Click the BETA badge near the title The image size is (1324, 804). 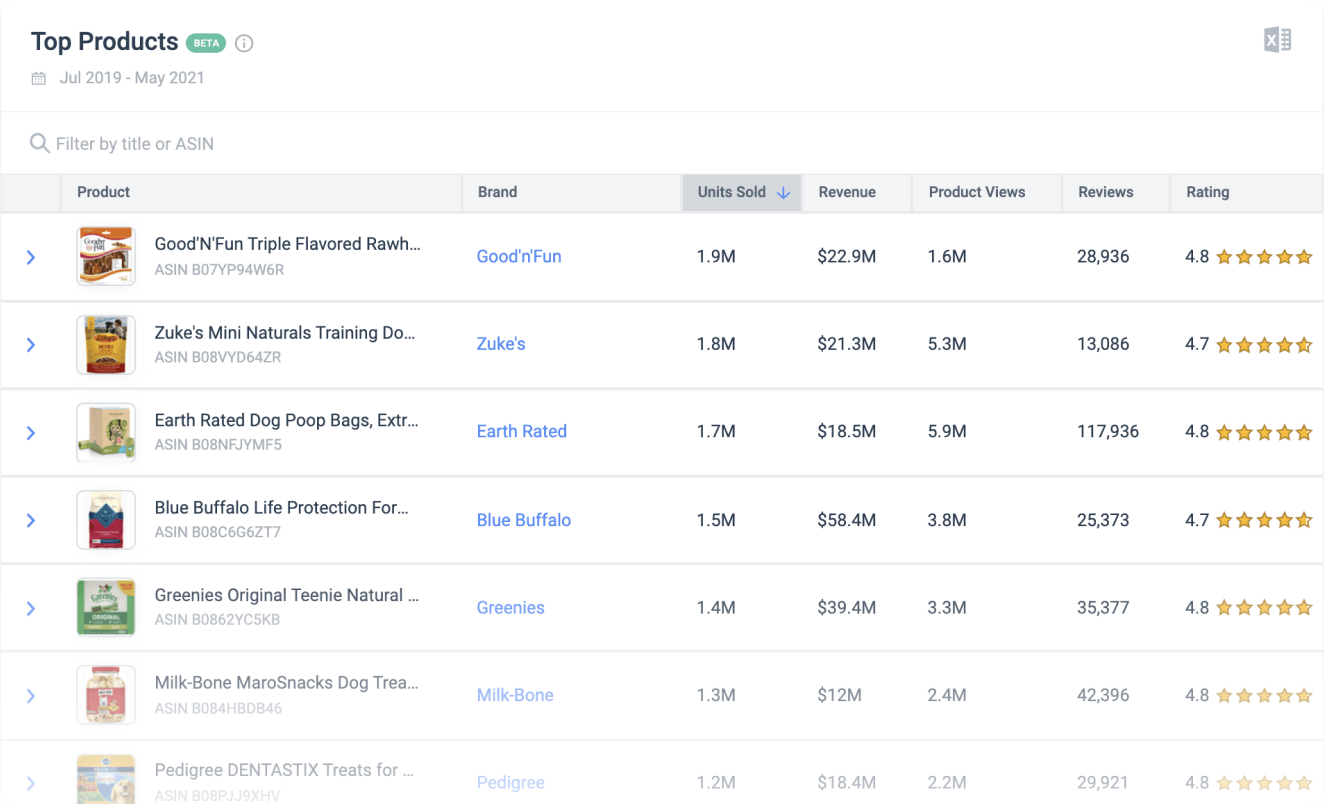tap(207, 42)
